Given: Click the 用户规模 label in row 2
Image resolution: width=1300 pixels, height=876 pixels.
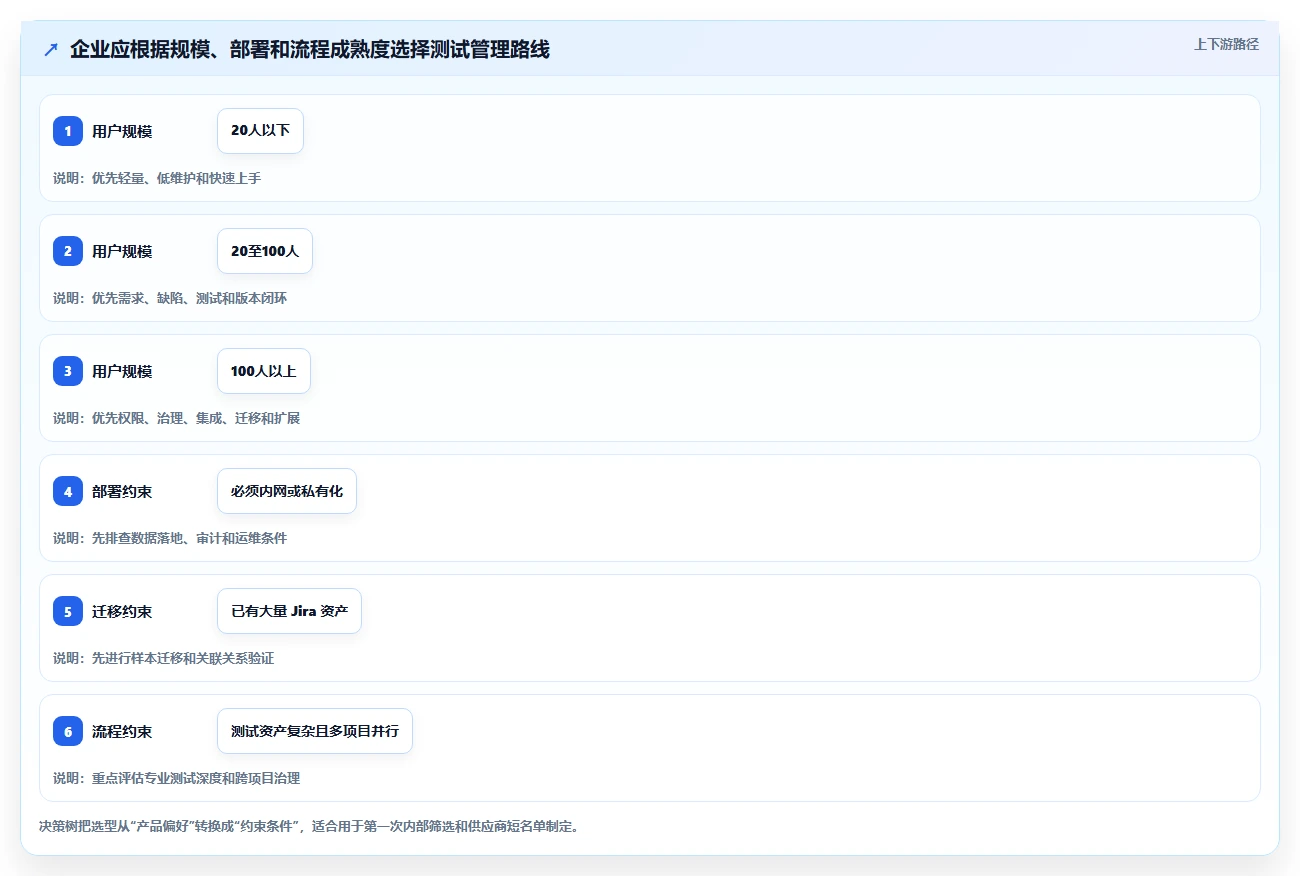Looking at the screenshot, I should (x=122, y=251).
